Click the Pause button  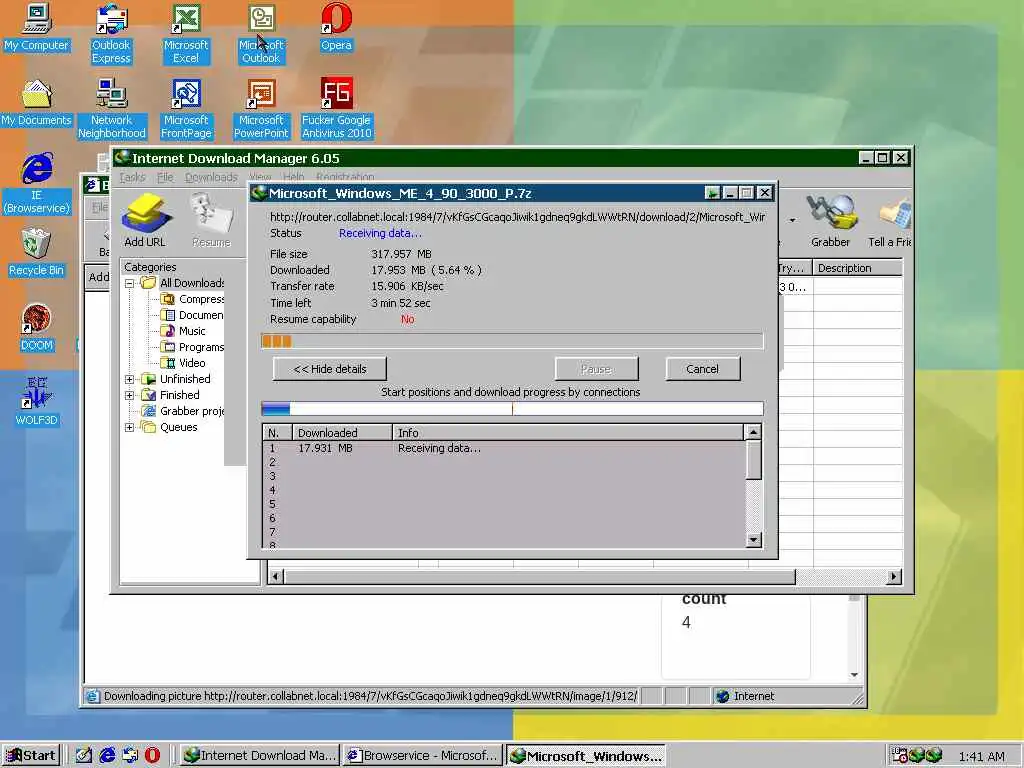(596, 369)
